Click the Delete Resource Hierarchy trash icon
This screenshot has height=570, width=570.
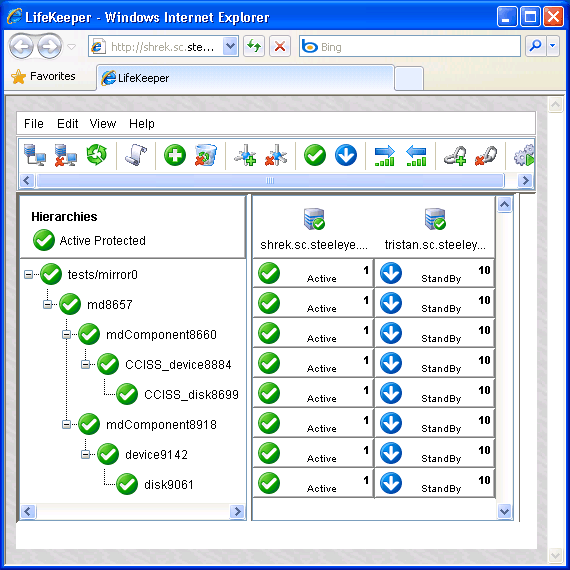[206, 155]
